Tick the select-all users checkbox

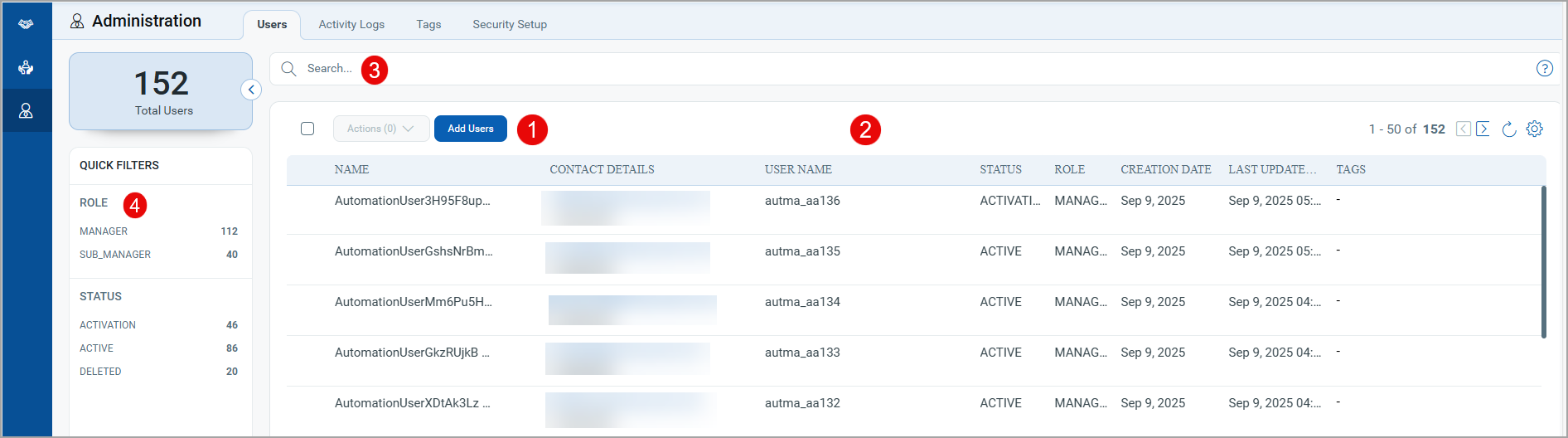307,129
